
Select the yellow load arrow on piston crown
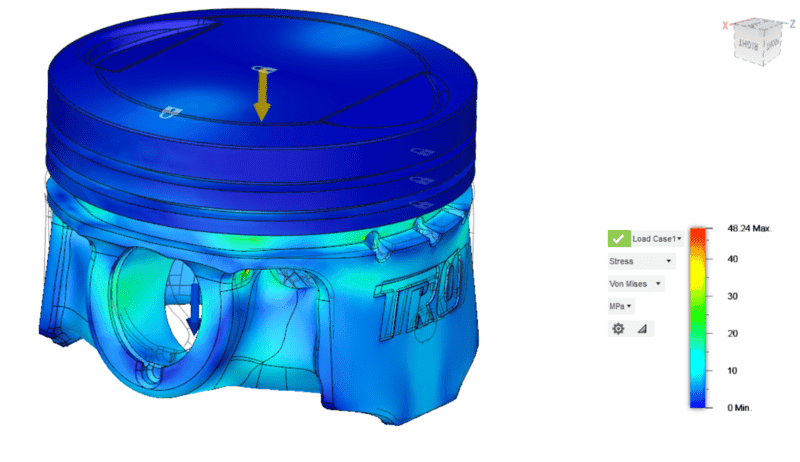[x=262, y=95]
